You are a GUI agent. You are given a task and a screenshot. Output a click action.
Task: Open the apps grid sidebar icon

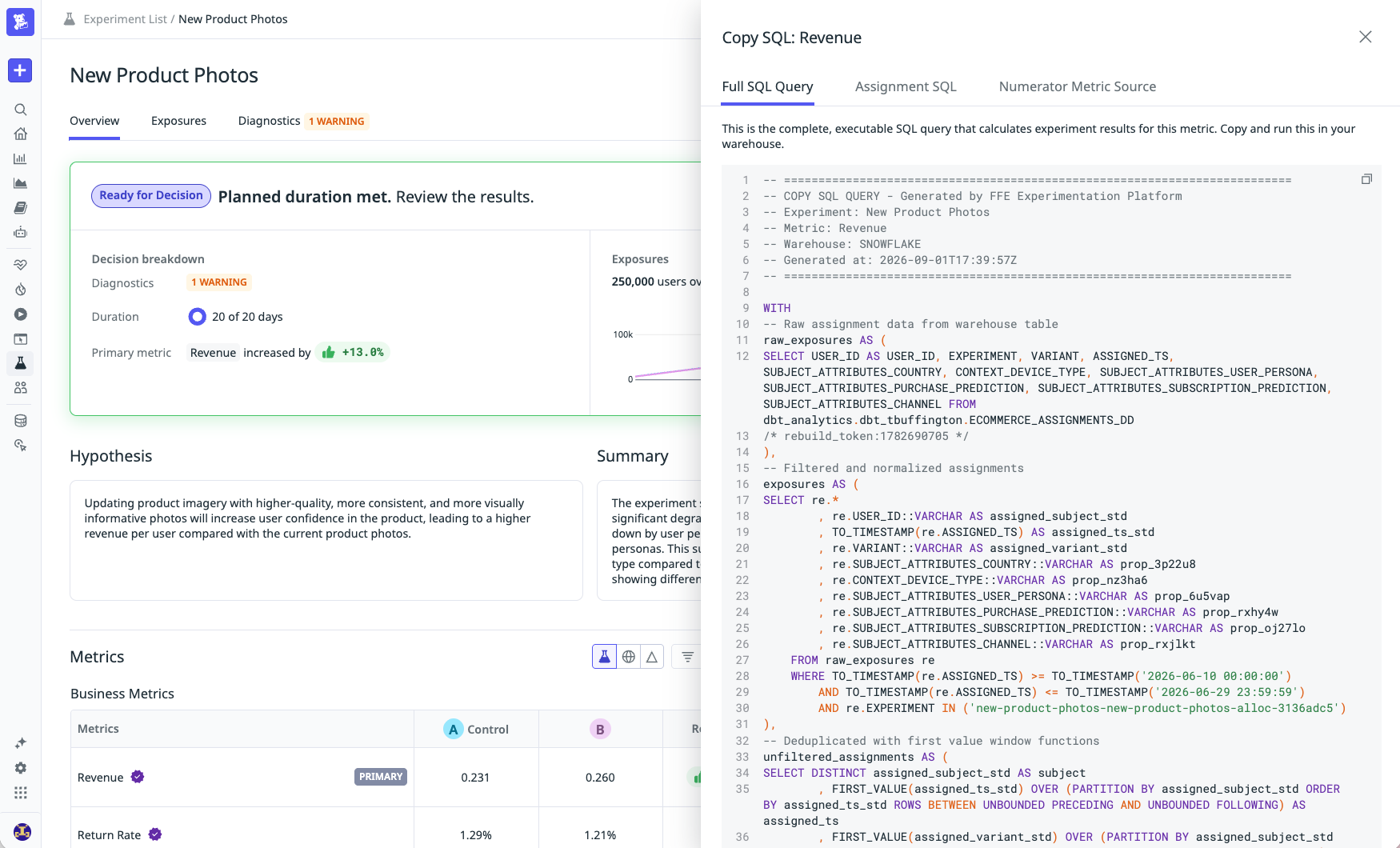[21, 793]
